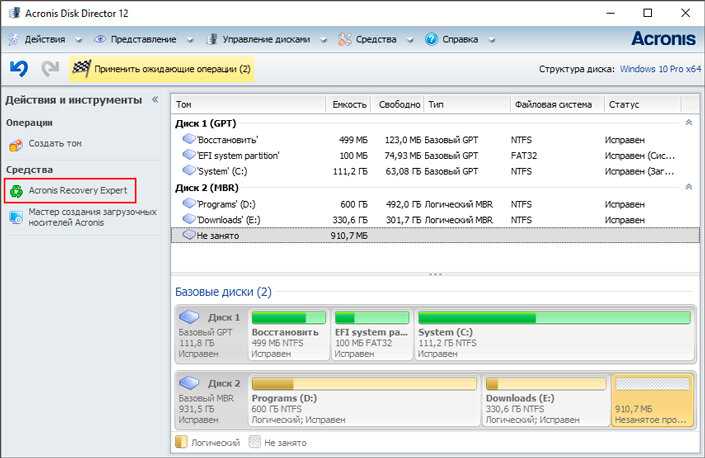Open the Средства menu dropdown arrow

[x=410, y=40]
